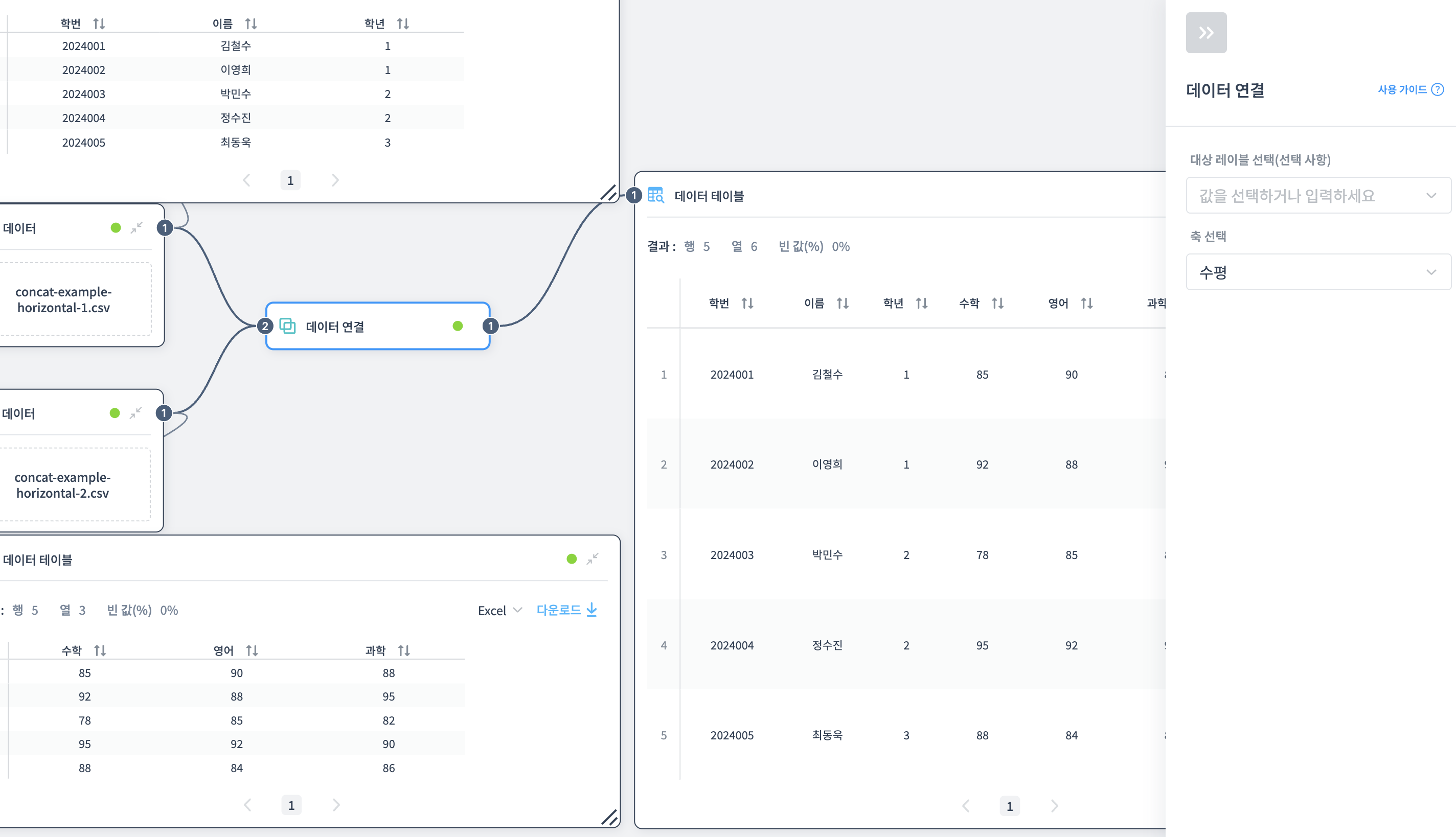Sort top table by 이름 column
The image size is (1456, 837).
(x=251, y=24)
